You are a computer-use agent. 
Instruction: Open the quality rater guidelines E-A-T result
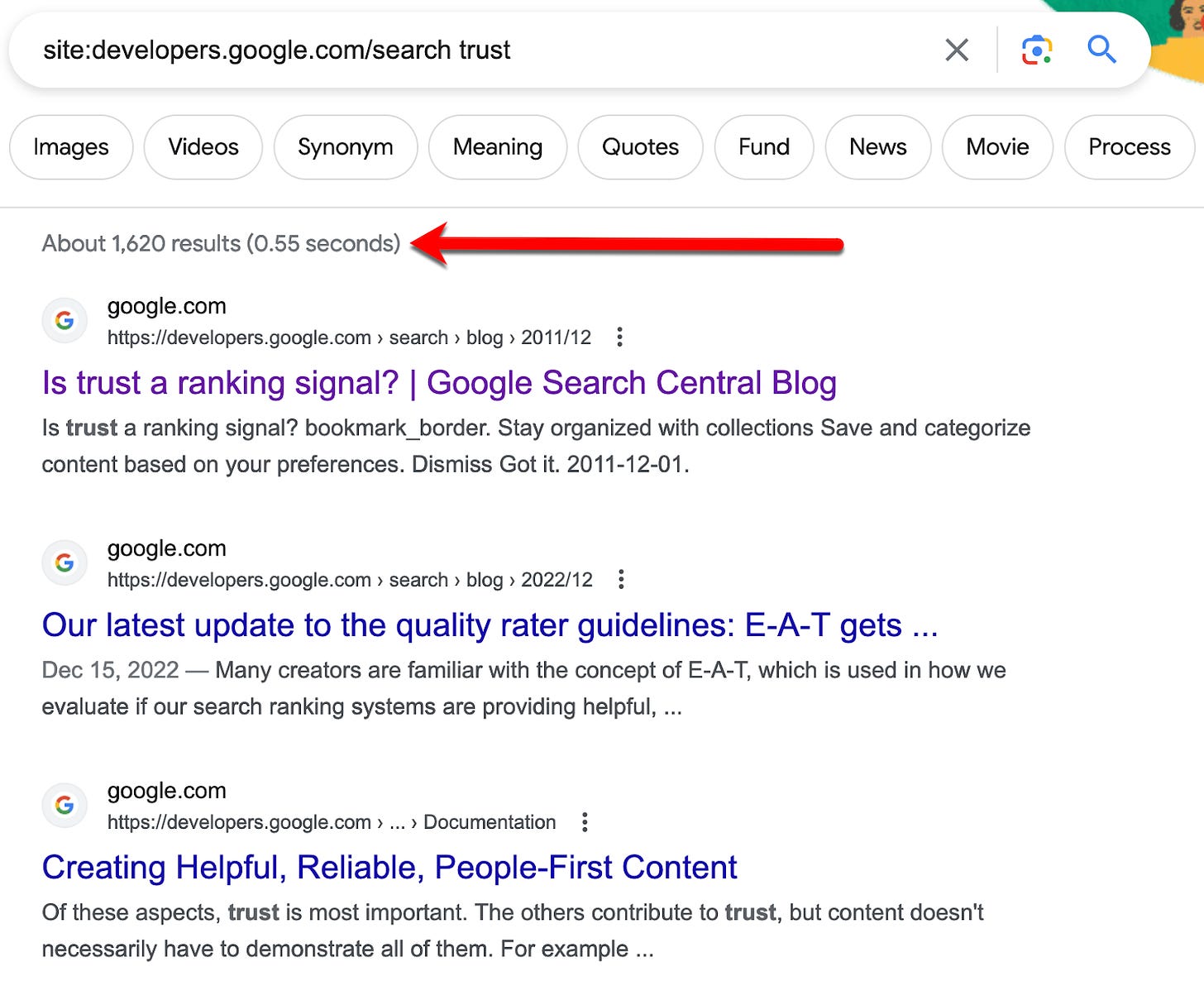point(490,625)
